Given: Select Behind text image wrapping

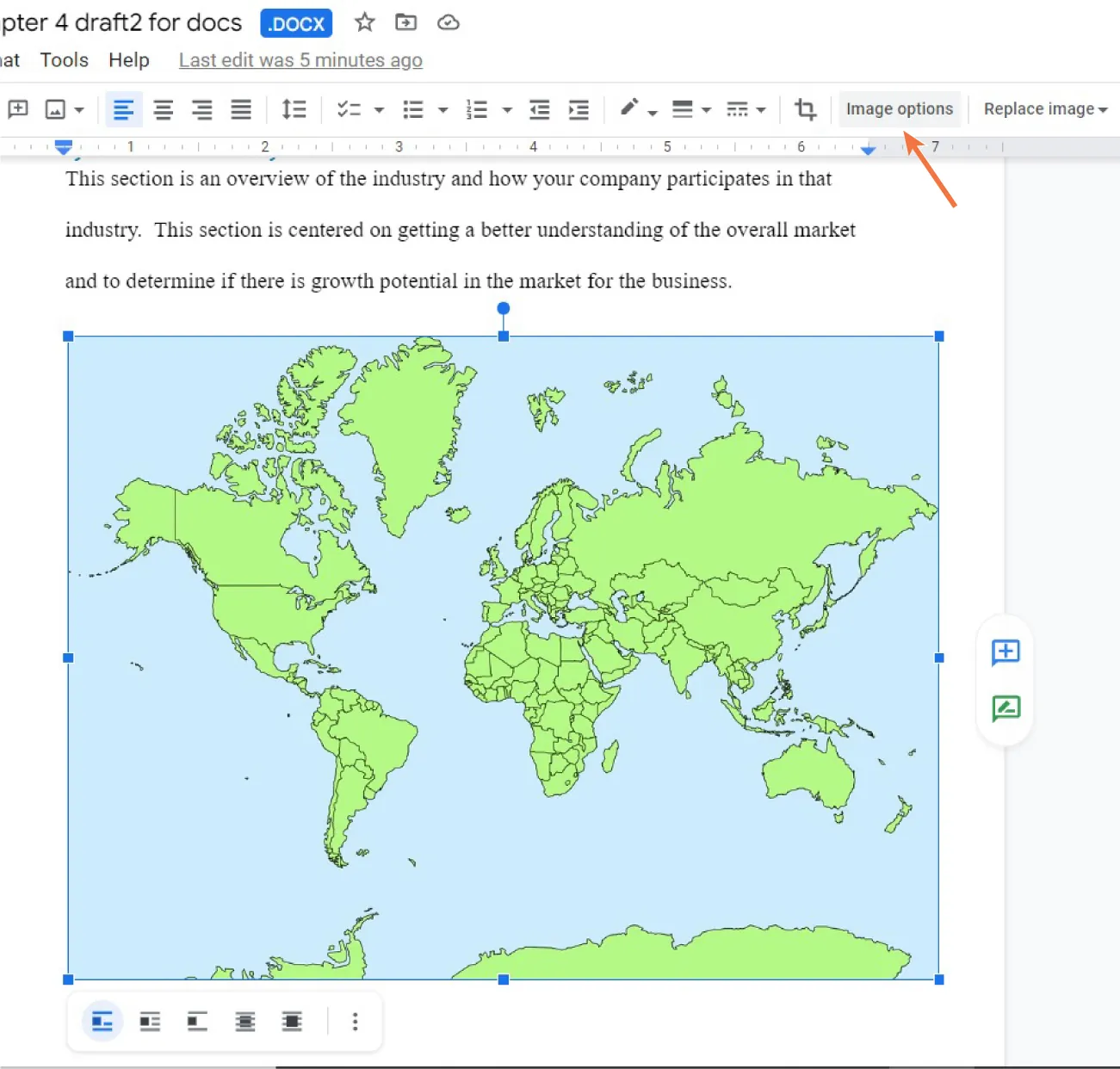Looking at the screenshot, I should click(244, 1021).
